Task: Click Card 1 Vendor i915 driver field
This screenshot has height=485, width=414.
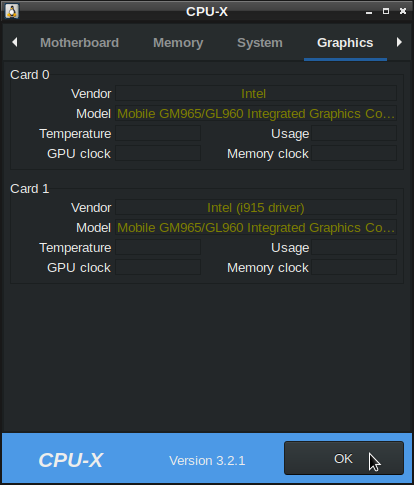Action: coord(256,208)
